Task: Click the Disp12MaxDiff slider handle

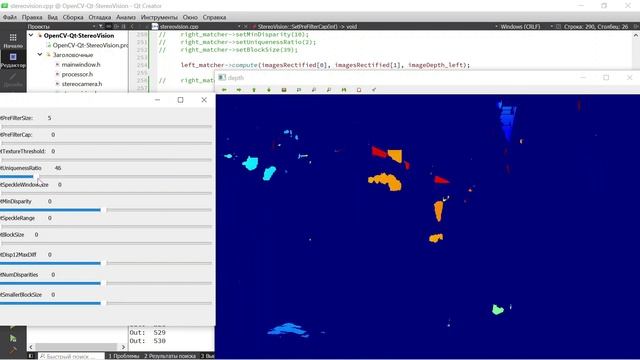Action: coord(103,263)
